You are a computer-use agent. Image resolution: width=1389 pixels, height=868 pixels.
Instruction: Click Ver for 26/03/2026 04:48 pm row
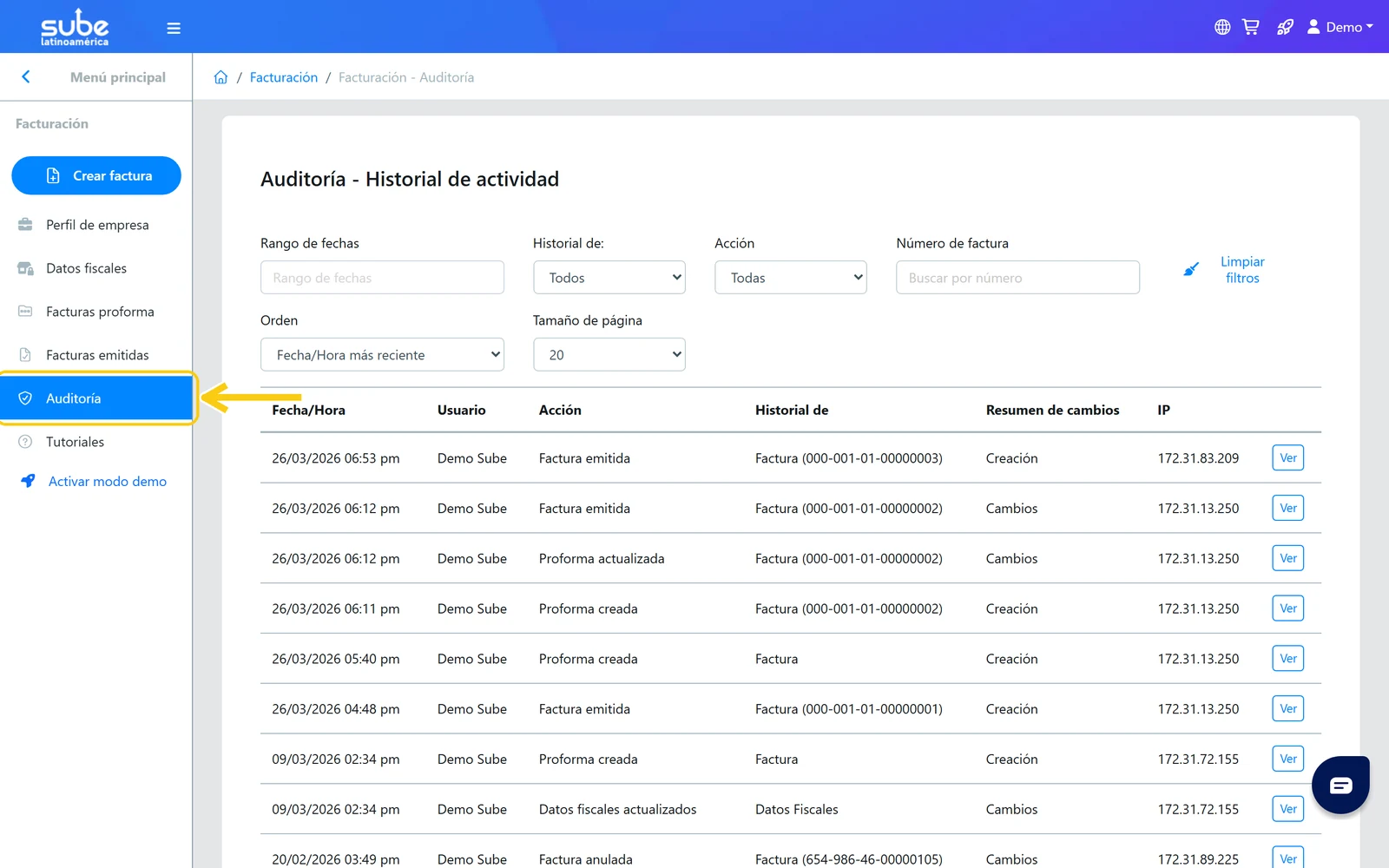[x=1288, y=709]
